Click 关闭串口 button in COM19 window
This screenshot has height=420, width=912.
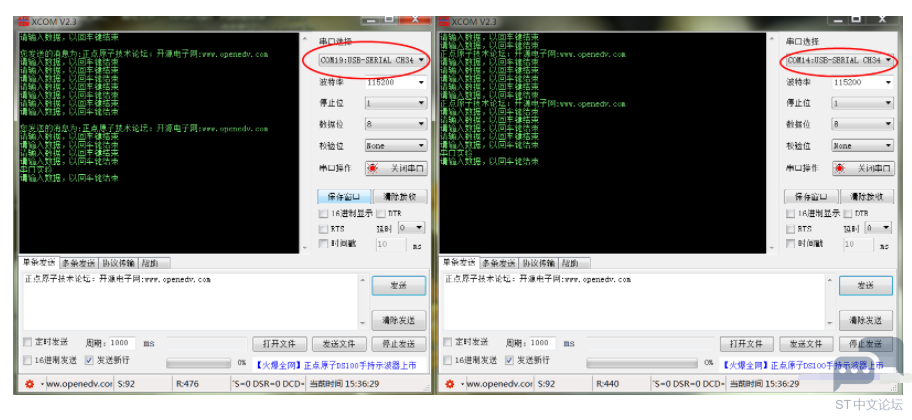(396, 168)
